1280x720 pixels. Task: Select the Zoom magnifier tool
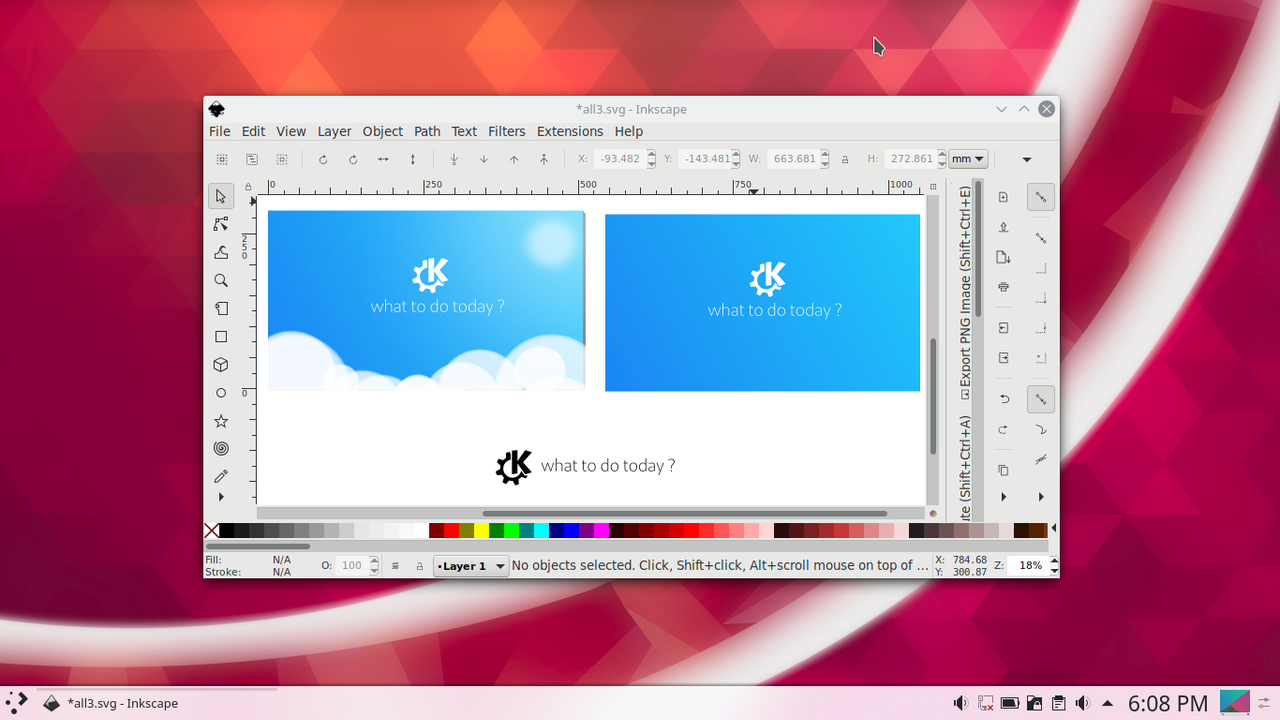click(x=221, y=280)
